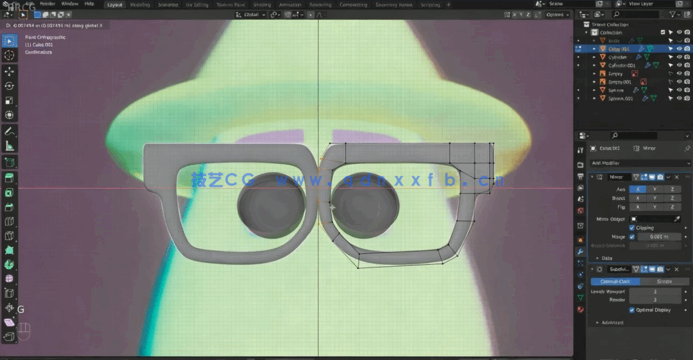
Task: Open the Mirror modifier extra options dropdown arrow
Action: [x=668, y=177]
